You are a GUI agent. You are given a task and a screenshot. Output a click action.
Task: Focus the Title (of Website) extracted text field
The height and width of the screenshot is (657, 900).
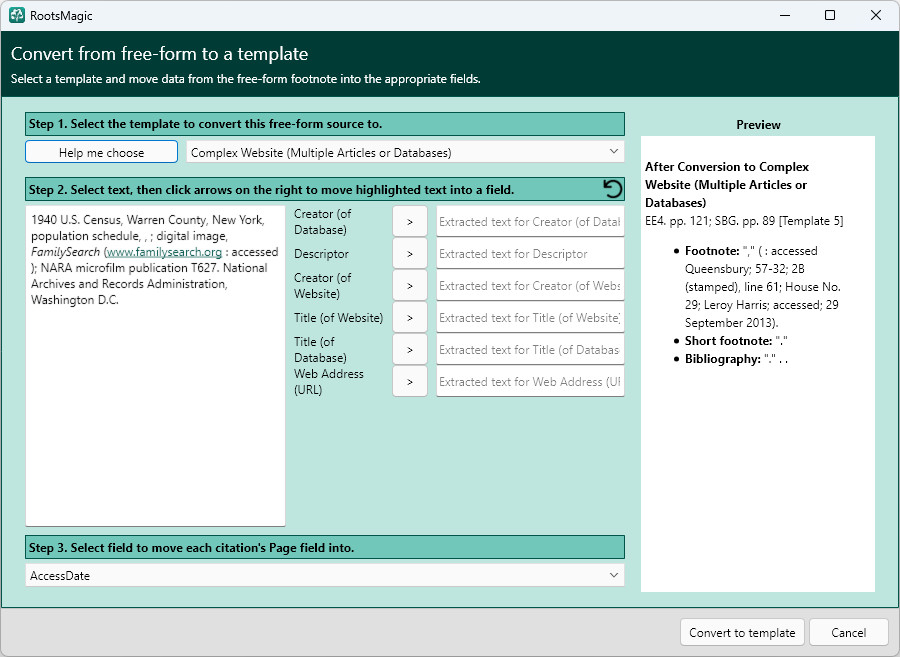pyautogui.click(x=530, y=318)
